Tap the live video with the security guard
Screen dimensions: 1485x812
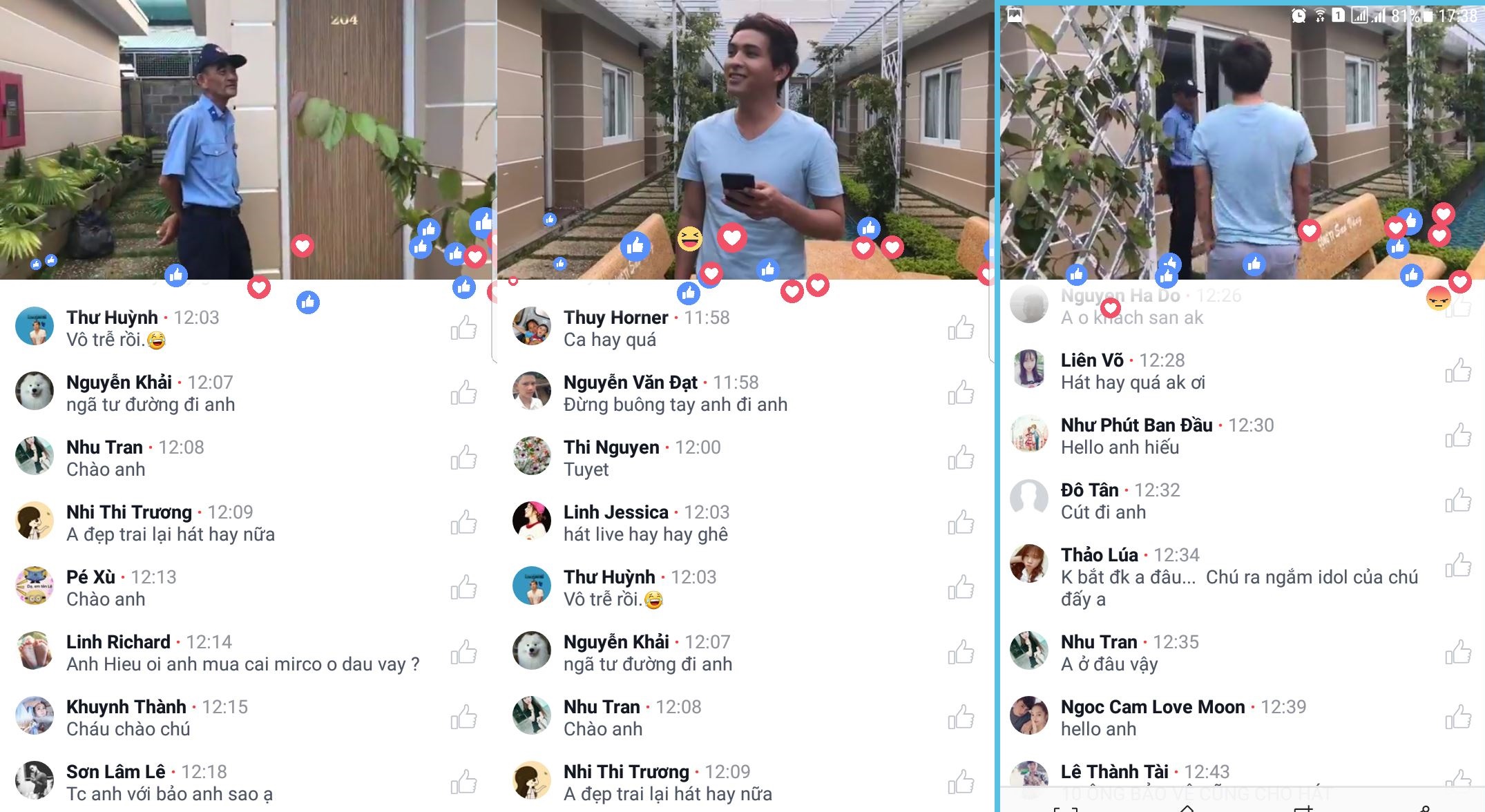tap(247, 139)
